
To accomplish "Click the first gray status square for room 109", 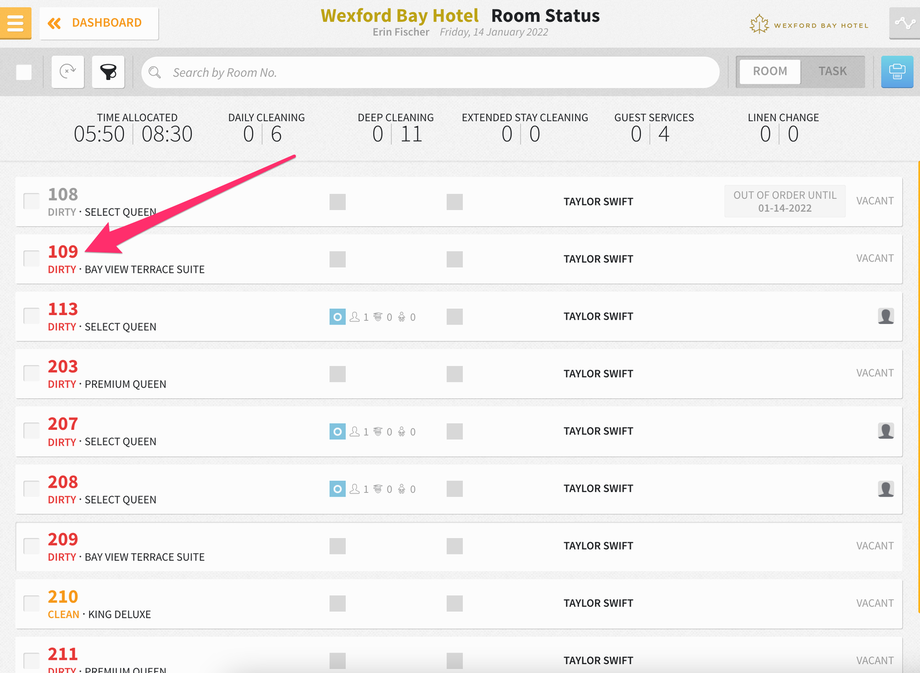I will tap(337, 259).
